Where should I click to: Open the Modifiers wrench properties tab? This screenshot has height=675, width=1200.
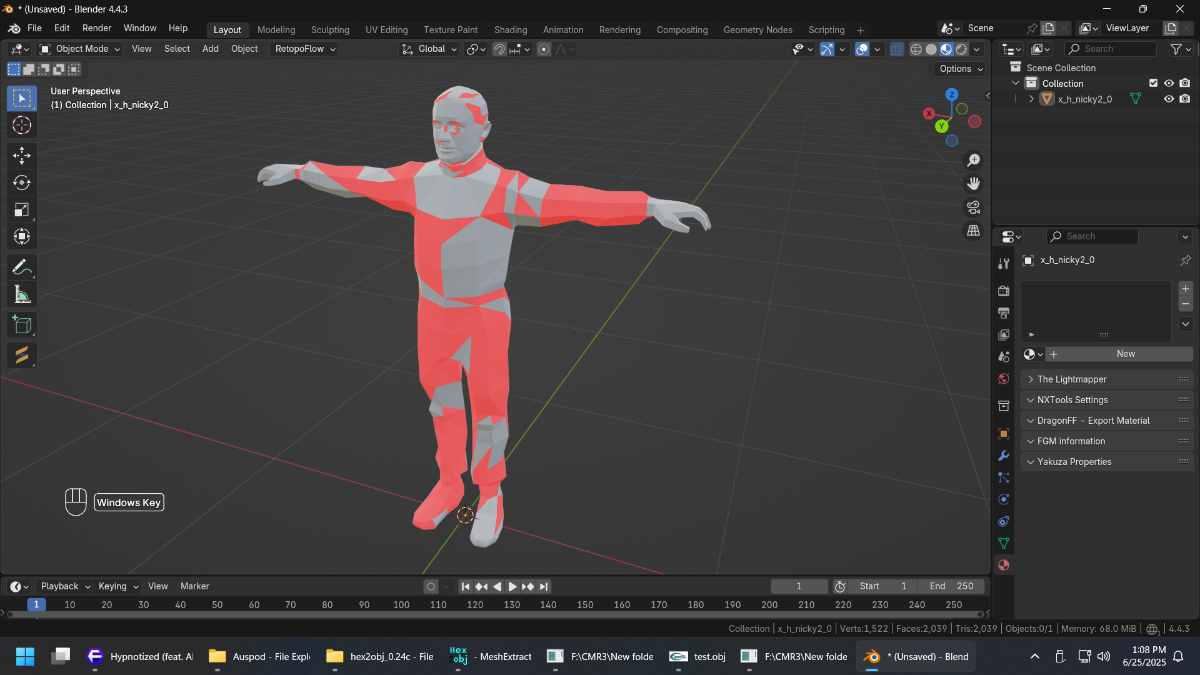pyautogui.click(x=1004, y=455)
